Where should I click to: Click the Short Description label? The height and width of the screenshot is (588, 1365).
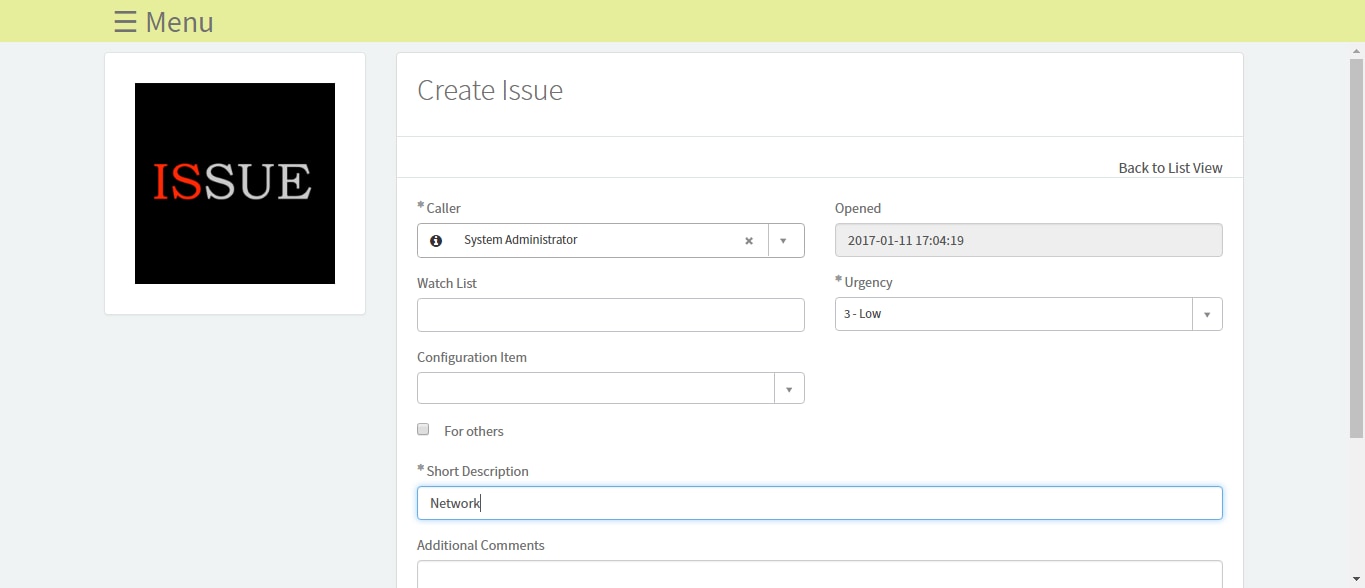tap(477, 471)
